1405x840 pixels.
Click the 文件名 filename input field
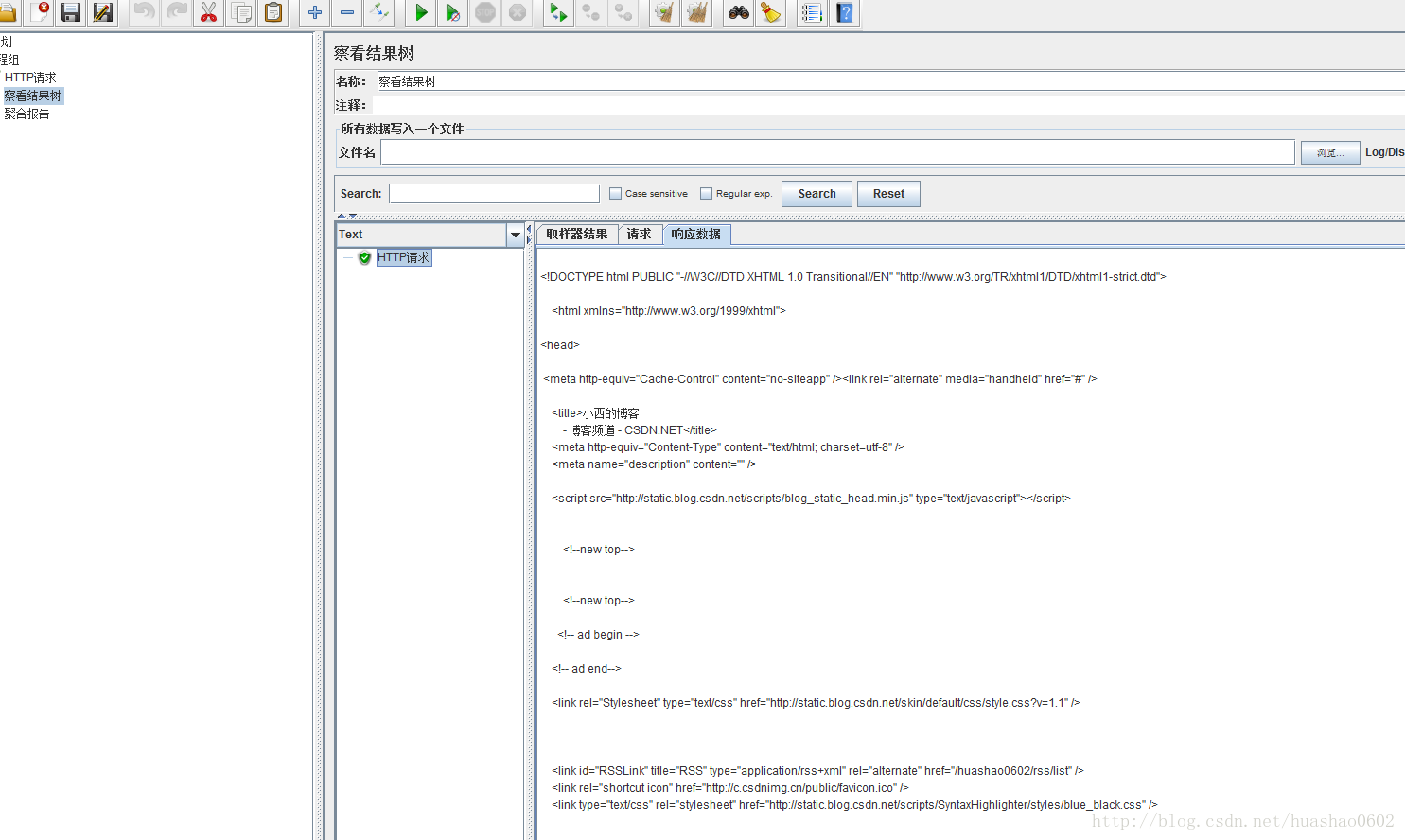[x=837, y=152]
